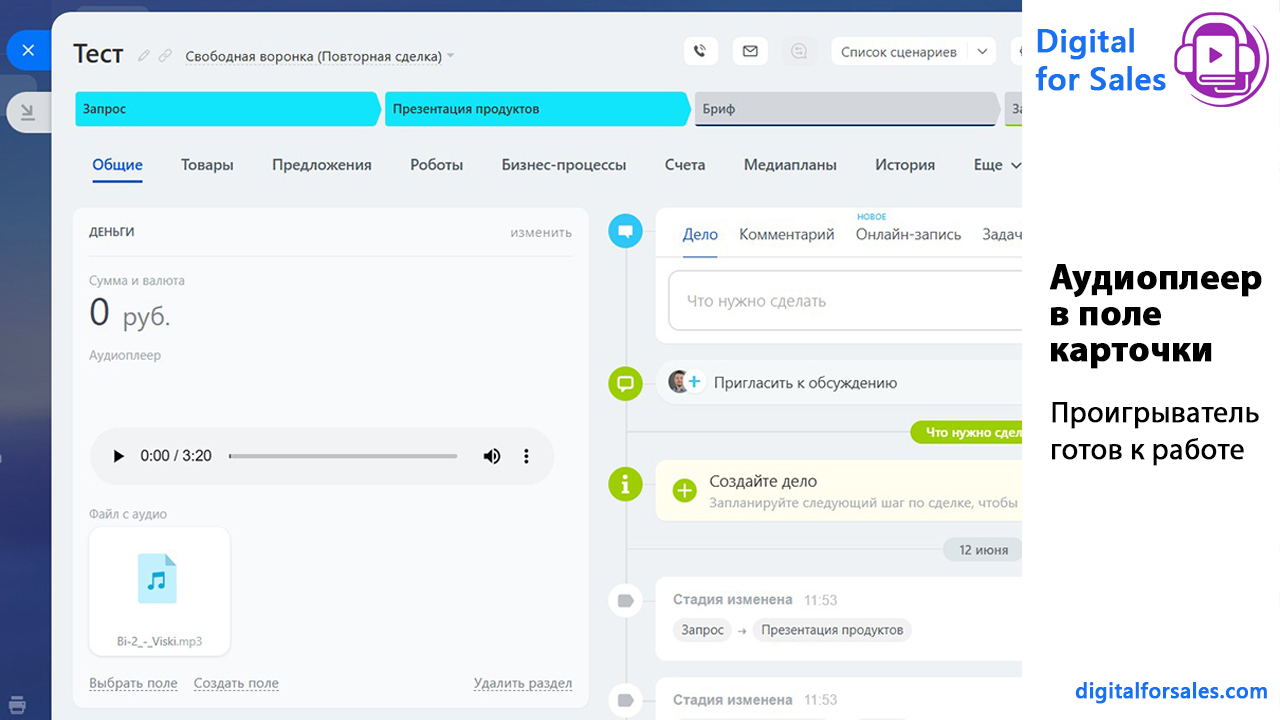Mute the audio player volume
1280x720 pixels.
point(492,456)
